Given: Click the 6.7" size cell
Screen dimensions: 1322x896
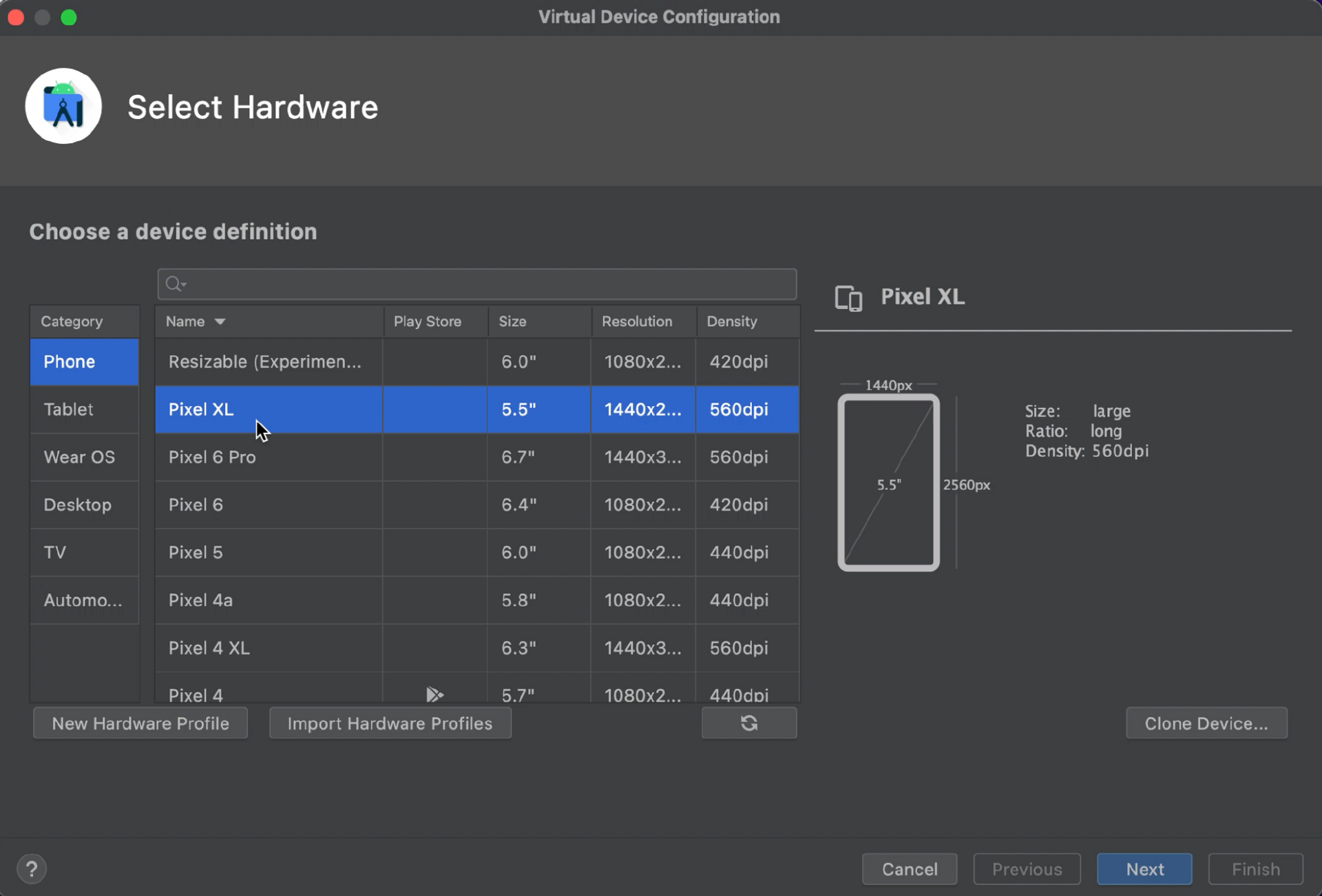Looking at the screenshot, I should (539, 457).
